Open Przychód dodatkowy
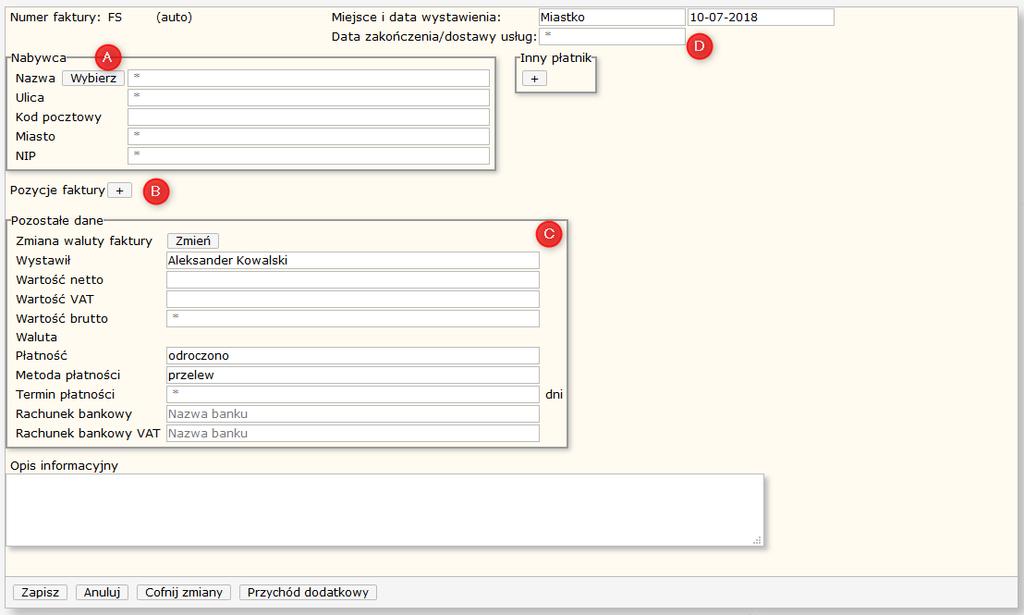Screen dimensions: 1024x615 (x=308, y=592)
